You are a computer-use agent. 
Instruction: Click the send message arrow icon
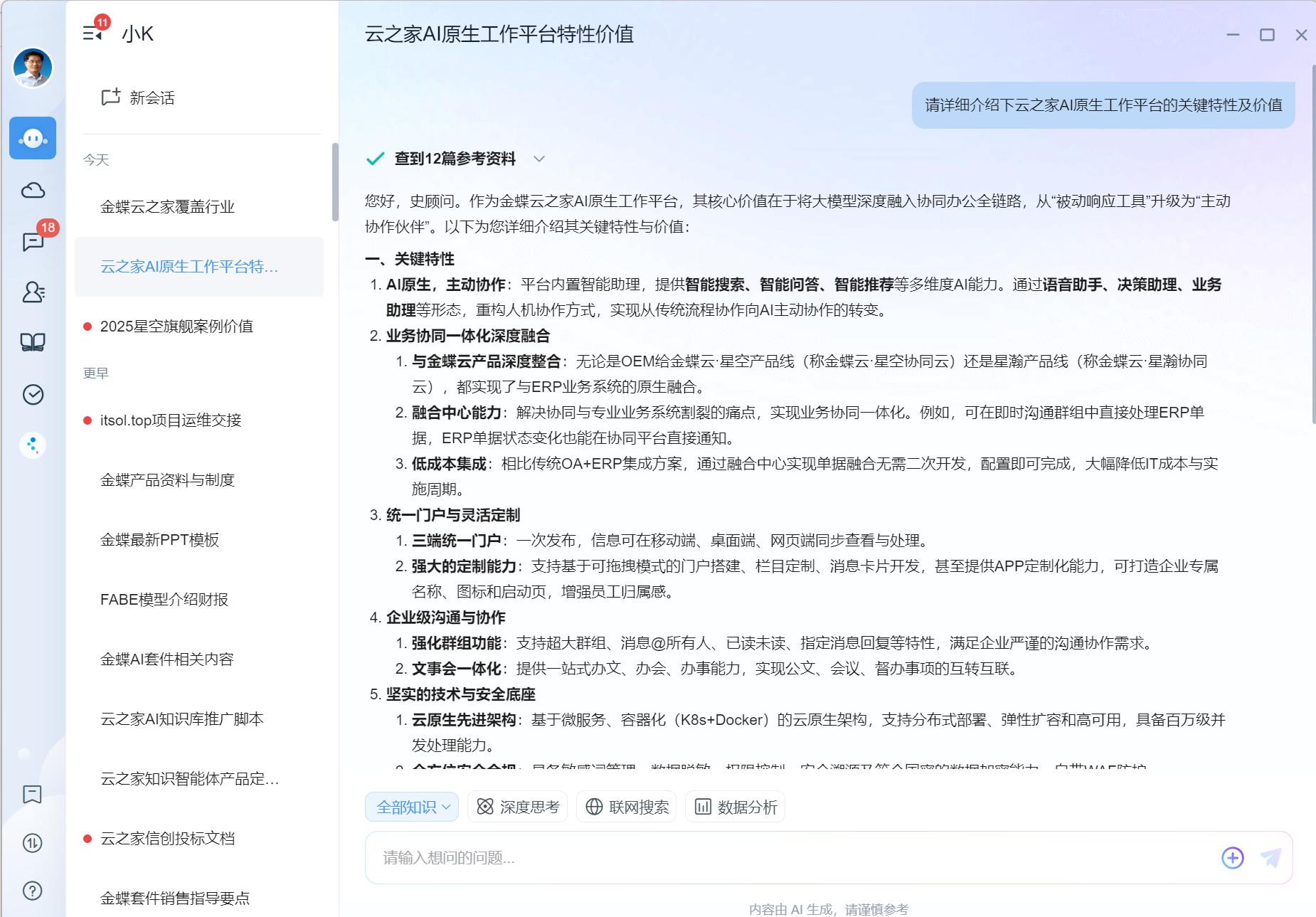click(x=1273, y=858)
